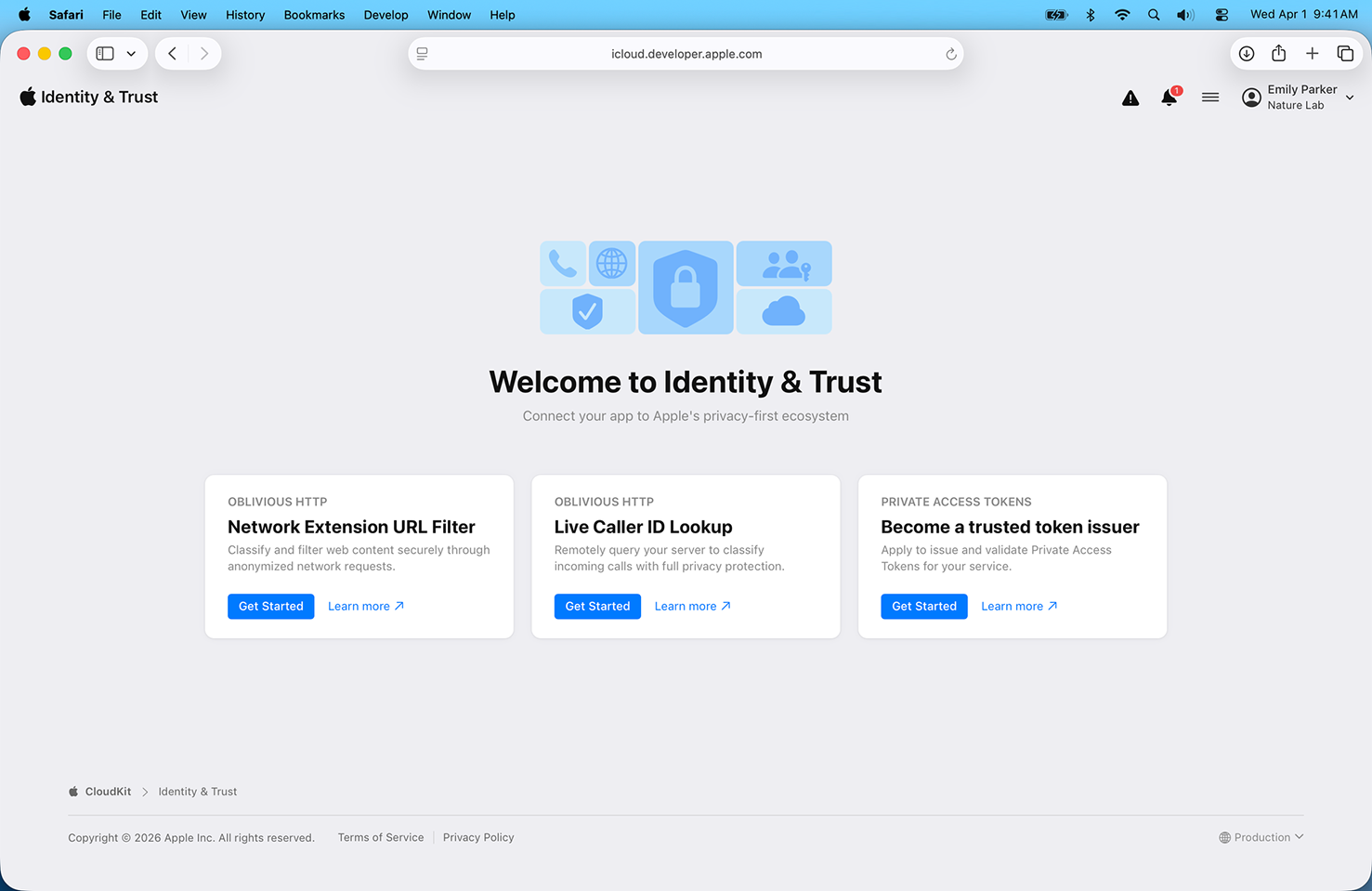Click Get Started for Network Extension URL Filter
Image resolution: width=1372 pixels, height=891 pixels.
pos(271,607)
